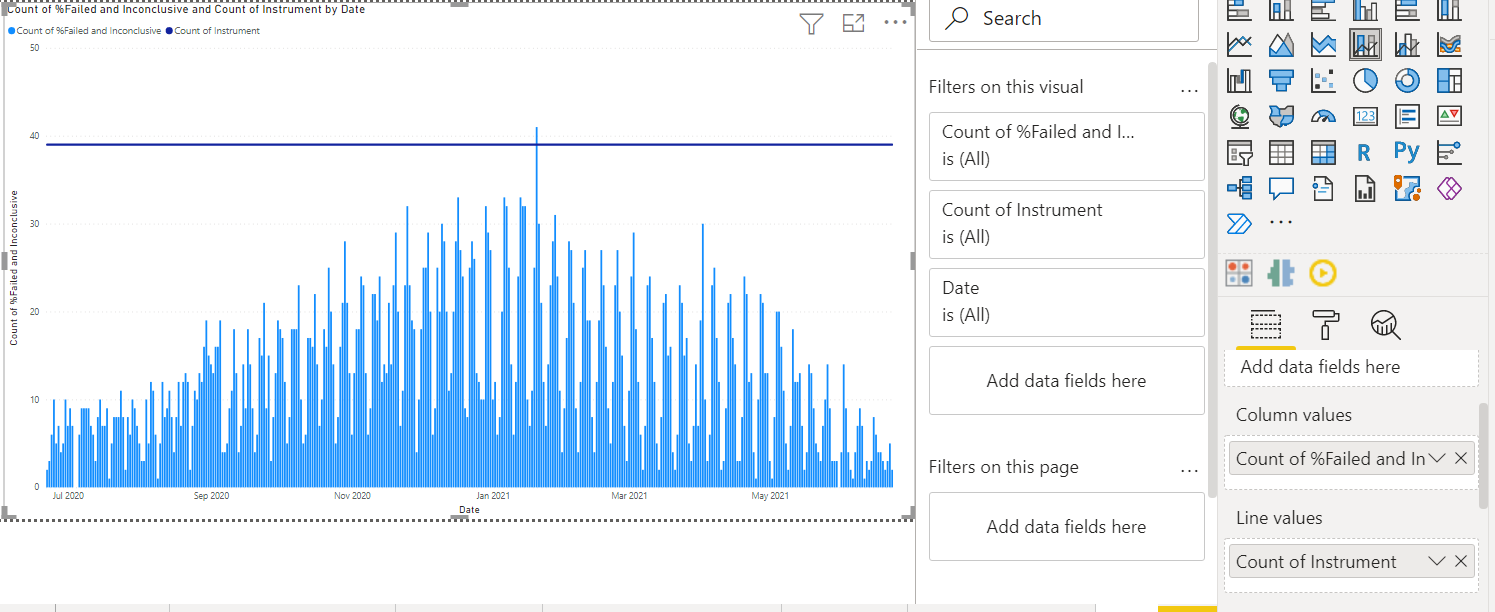Select the KPI visualization

click(1449, 116)
